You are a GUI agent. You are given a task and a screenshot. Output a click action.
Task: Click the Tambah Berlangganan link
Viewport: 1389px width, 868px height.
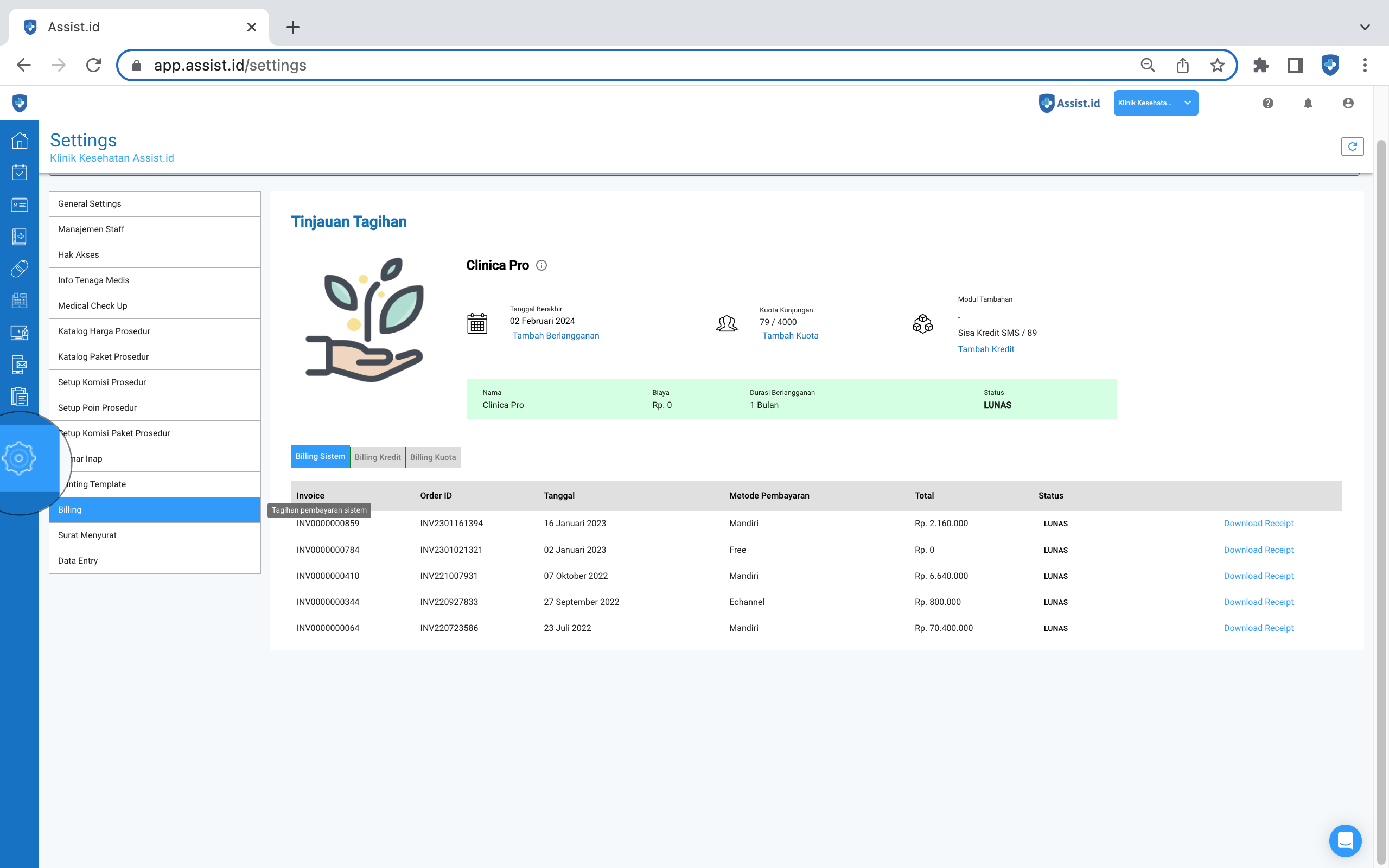click(555, 335)
